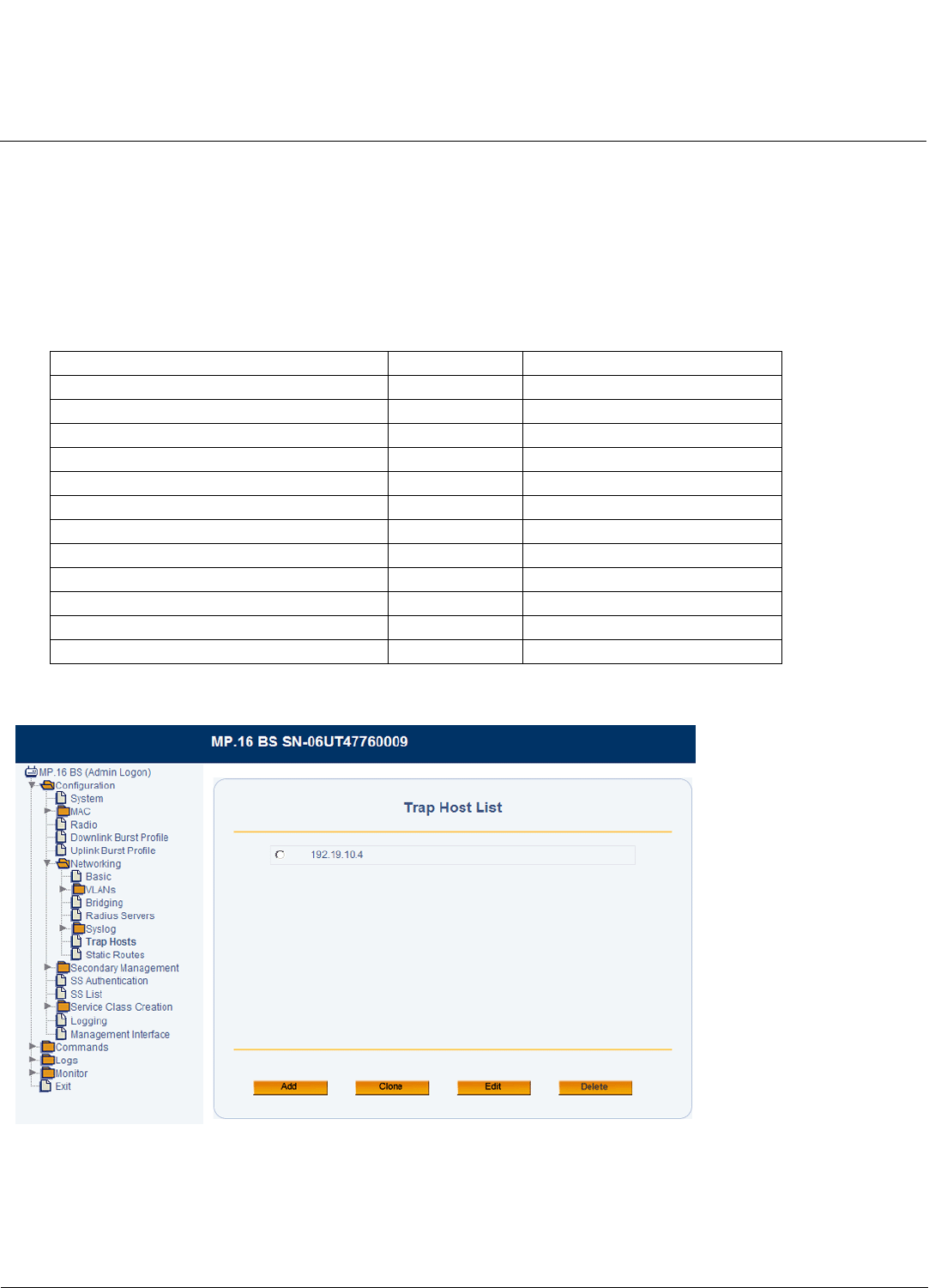Image resolution: width=935 pixels, height=1288 pixels.
Task: Expand the Secondary Management tree node
Action: click(x=48, y=967)
